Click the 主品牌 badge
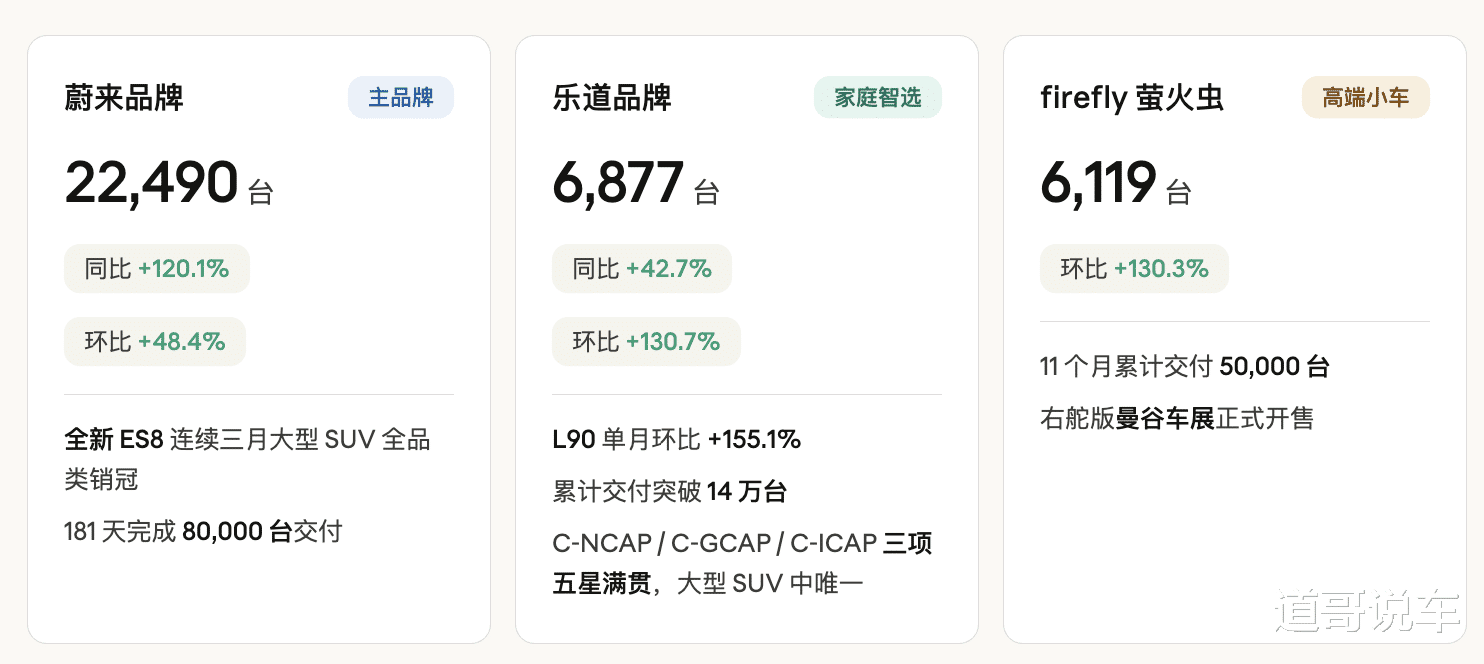The height and width of the screenshot is (664, 1484). (x=400, y=98)
